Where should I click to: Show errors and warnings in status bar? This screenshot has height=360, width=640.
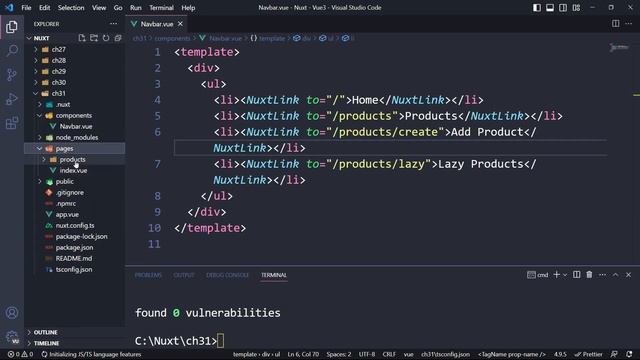coord(20,354)
